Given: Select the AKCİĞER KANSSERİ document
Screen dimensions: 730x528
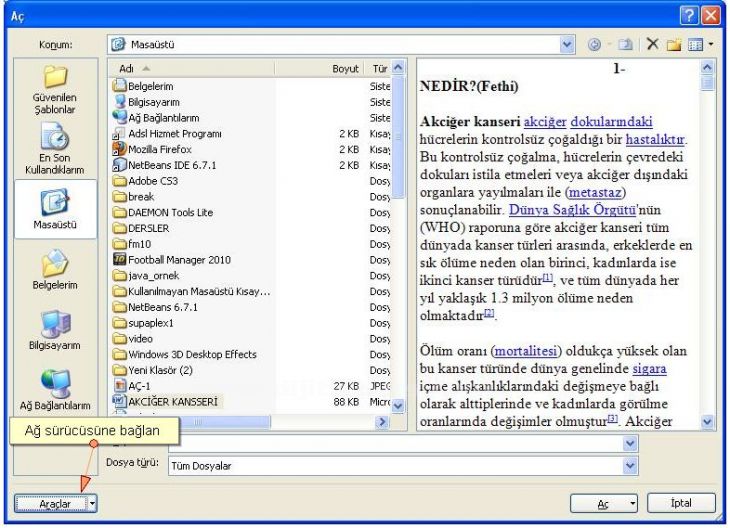Looking at the screenshot, I should point(166,401).
